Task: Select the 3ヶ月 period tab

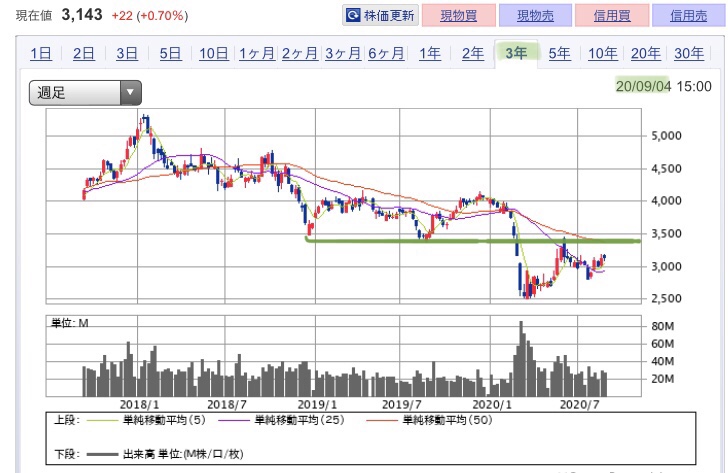Action: [x=343, y=53]
